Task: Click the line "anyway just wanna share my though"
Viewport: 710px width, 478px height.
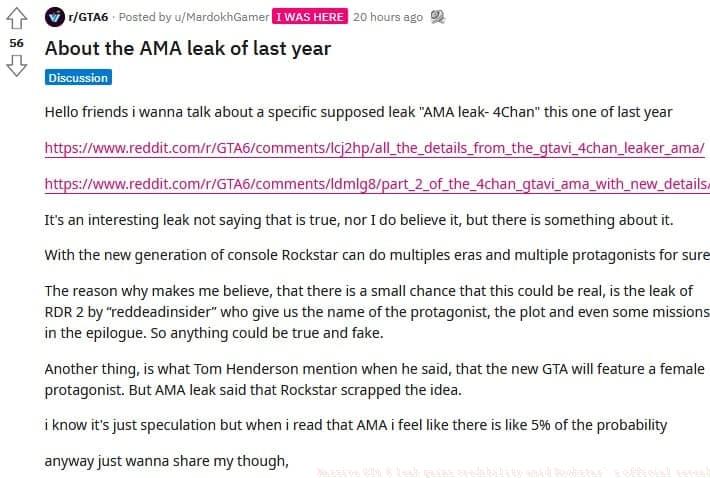Action: point(166,461)
